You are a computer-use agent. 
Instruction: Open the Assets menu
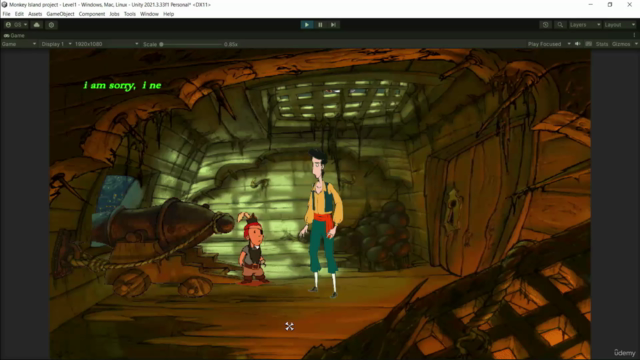[x=35, y=14]
